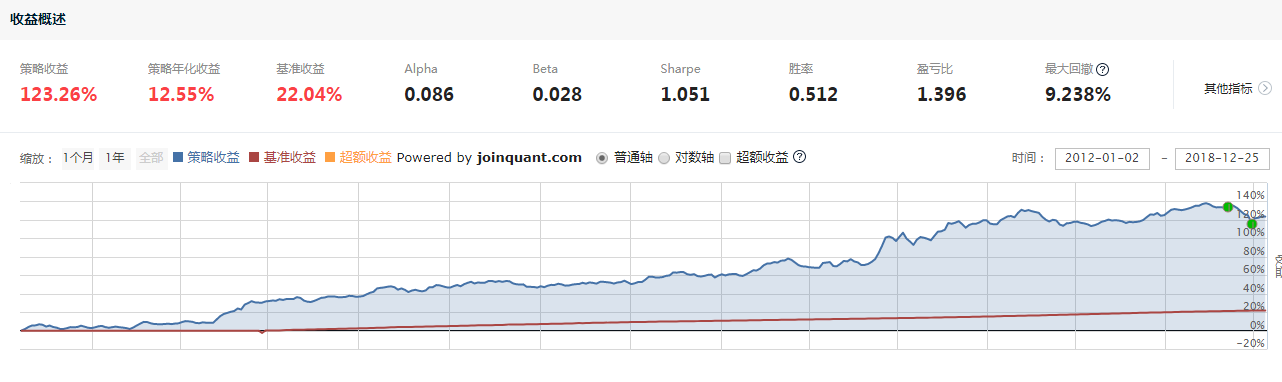Image resolution: width=1282 pixels, height=382 pixels.
Task: Click the arrow icon next to 其他指标
Action: (x=1265, y=88)
